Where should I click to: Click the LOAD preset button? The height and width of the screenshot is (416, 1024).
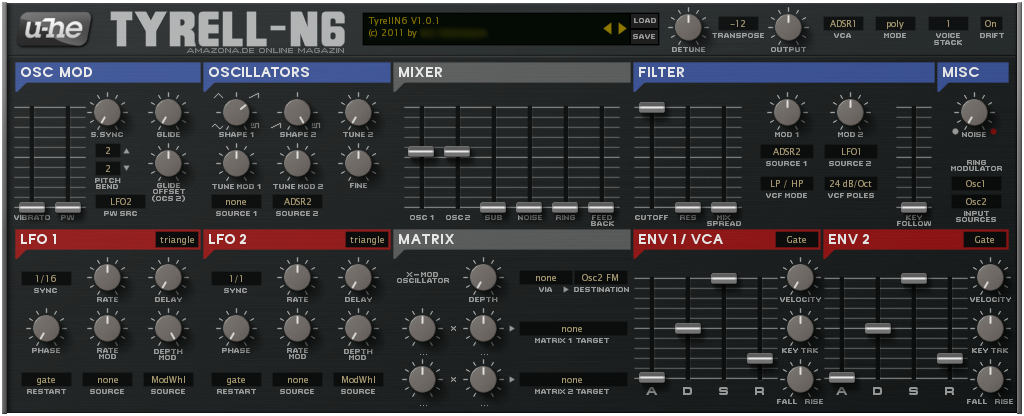pyautogui.click(x=643, y=21)
